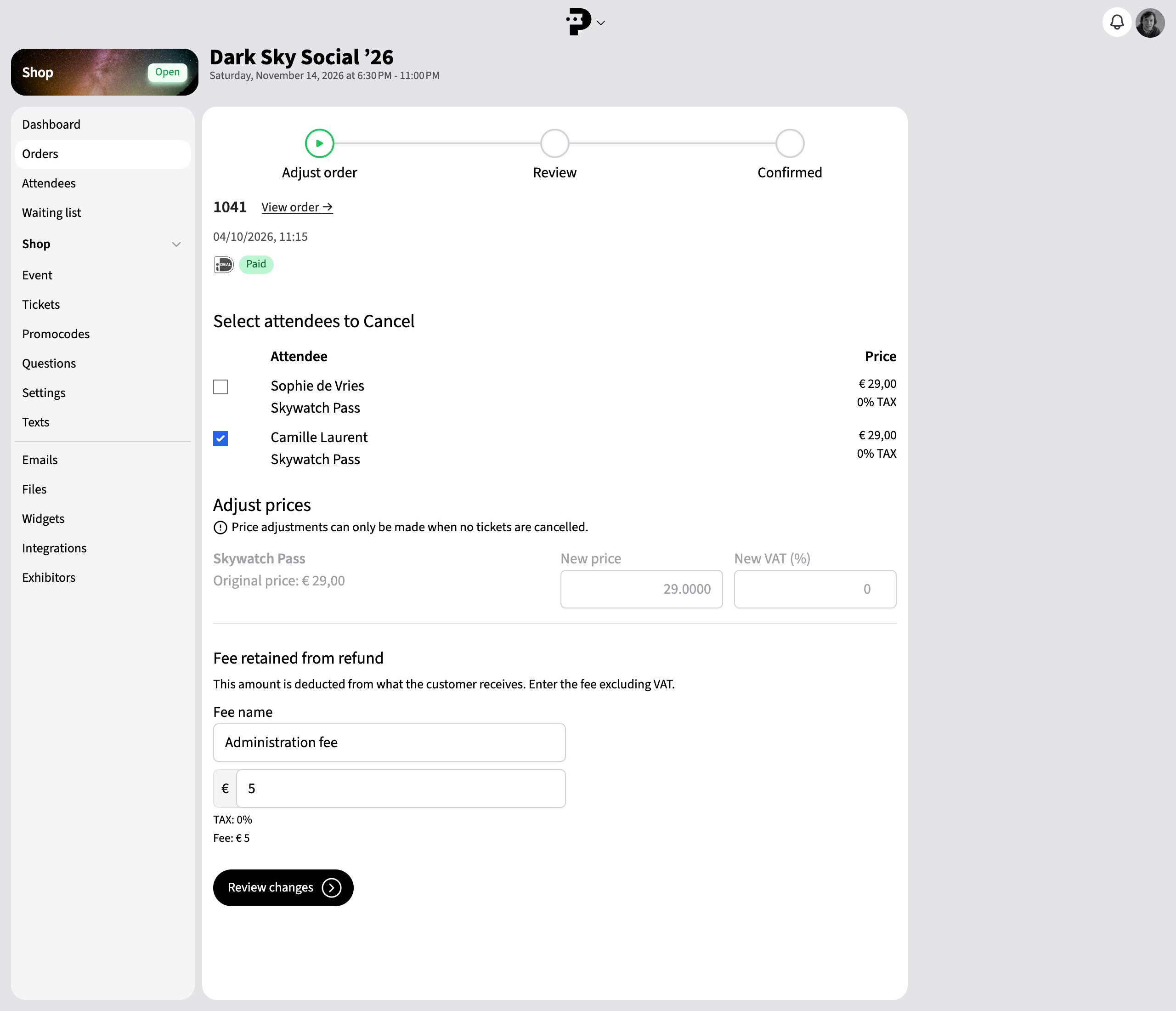Click the iDEAL payment method icon

[x=224, y=265]
